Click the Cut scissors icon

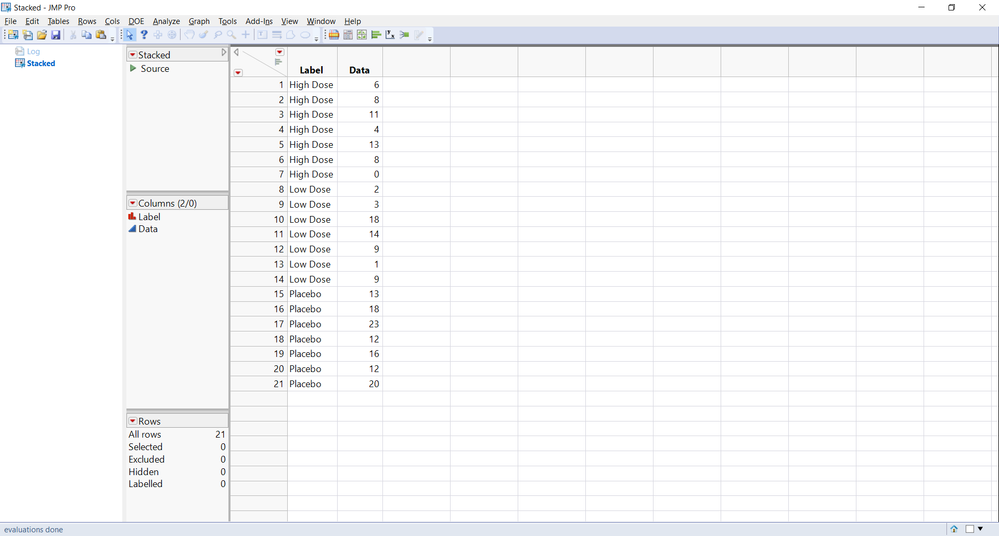[x=73, y=35]
